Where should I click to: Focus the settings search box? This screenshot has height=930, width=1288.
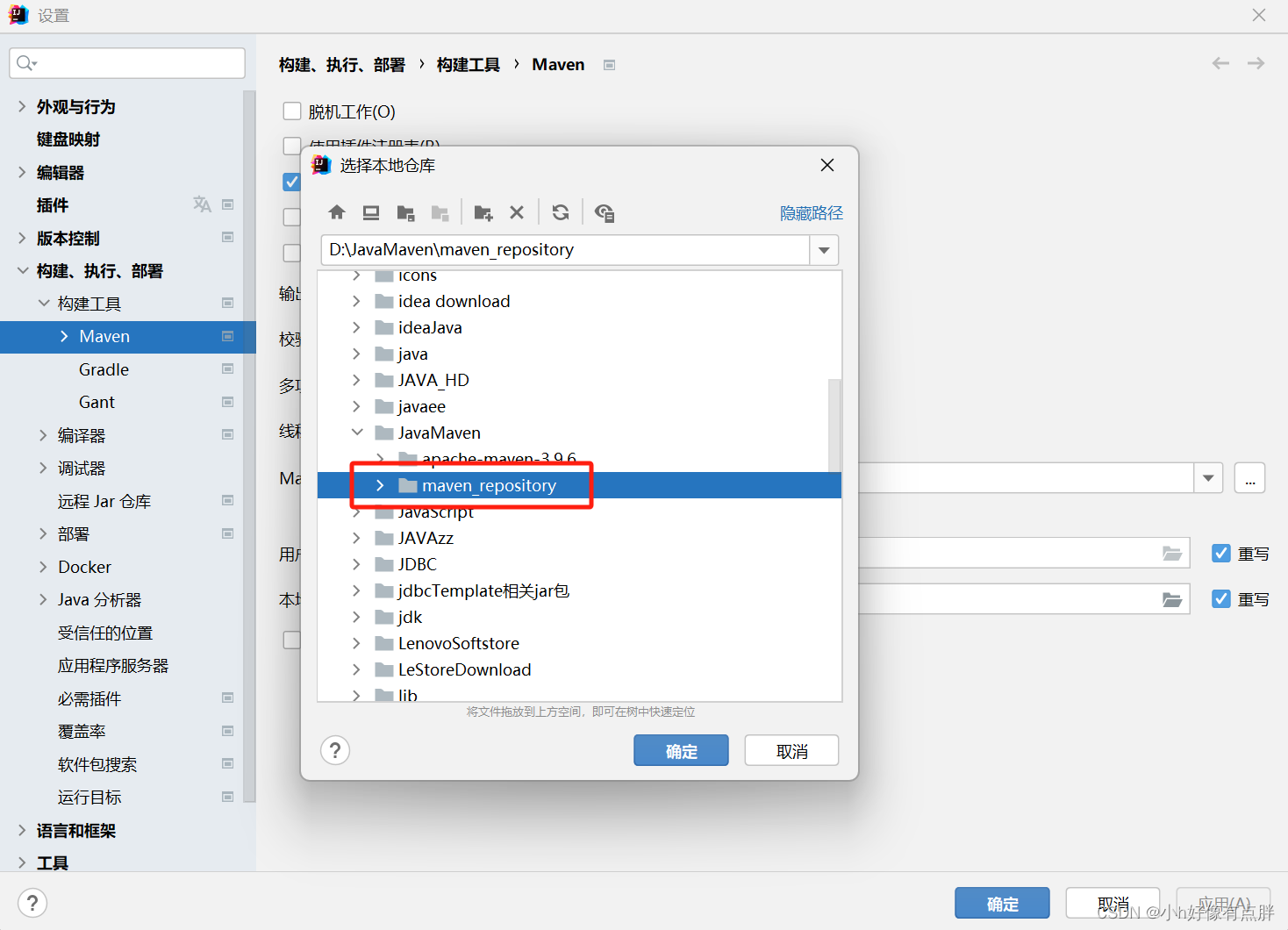(127, 63)
